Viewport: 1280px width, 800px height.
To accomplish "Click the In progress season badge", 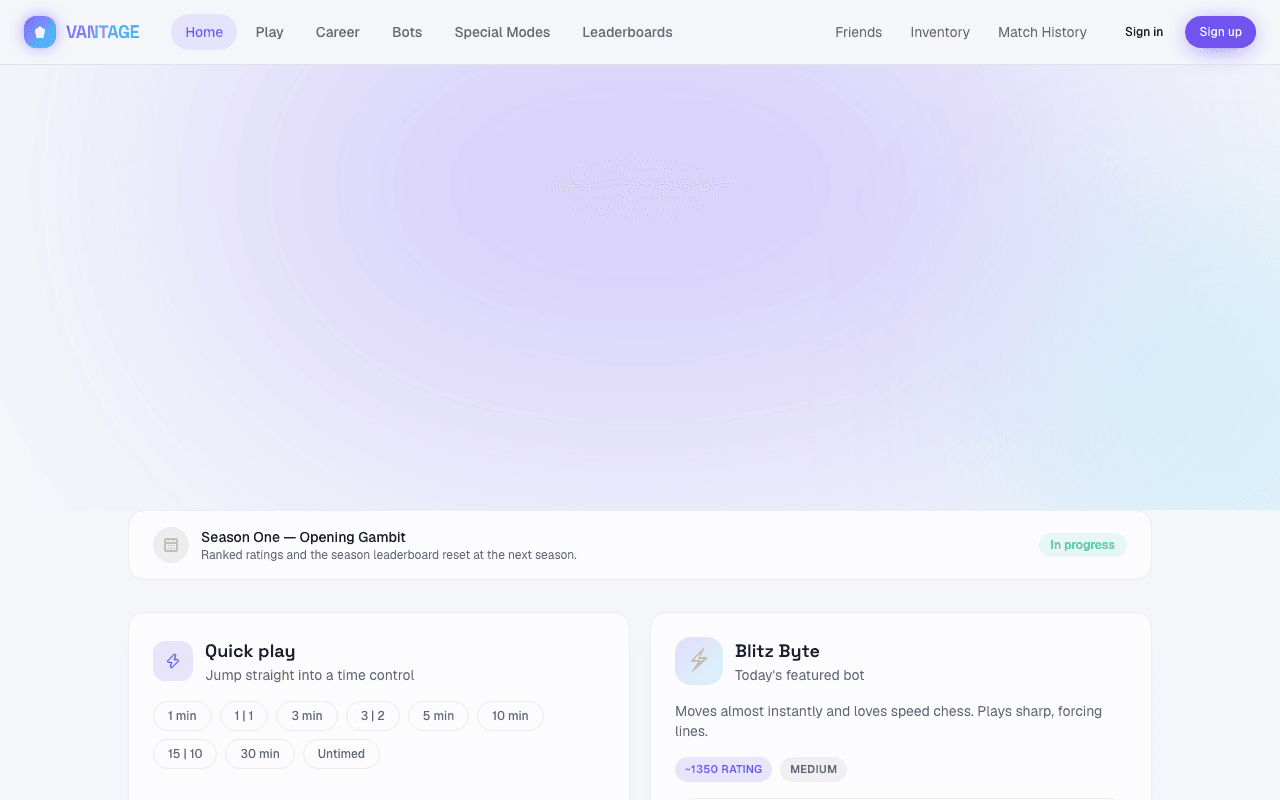I will (1082, 545).
